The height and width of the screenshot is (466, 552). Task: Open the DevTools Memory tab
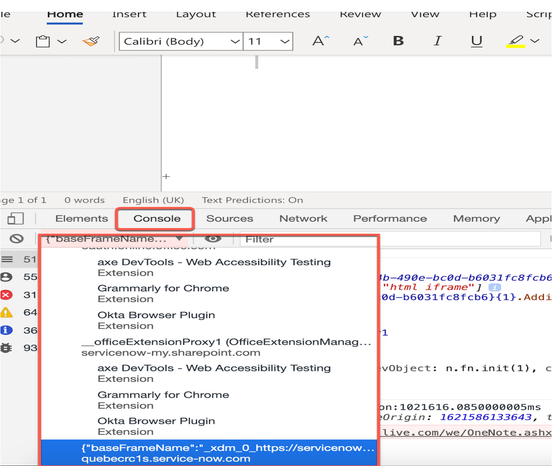point(476,219)
